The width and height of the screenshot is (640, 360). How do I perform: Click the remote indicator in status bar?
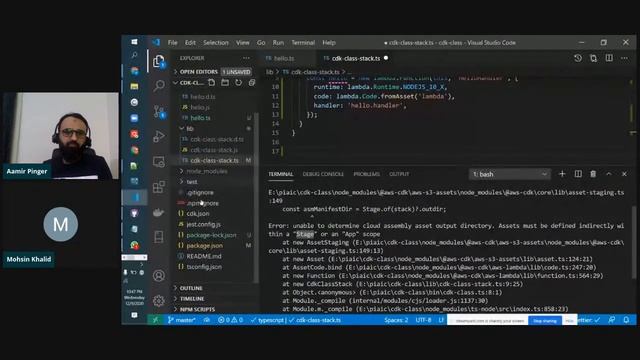(x=155, y=320)
